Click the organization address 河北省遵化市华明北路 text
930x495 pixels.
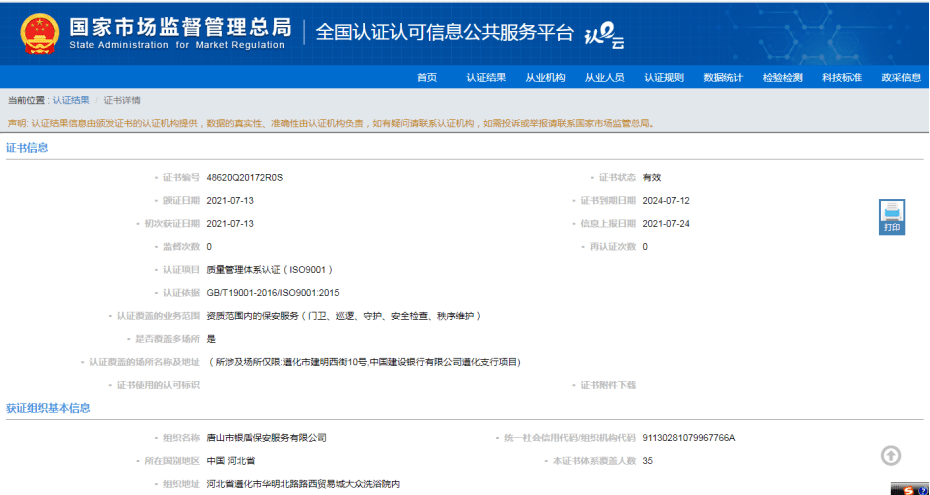coord(303,484)
